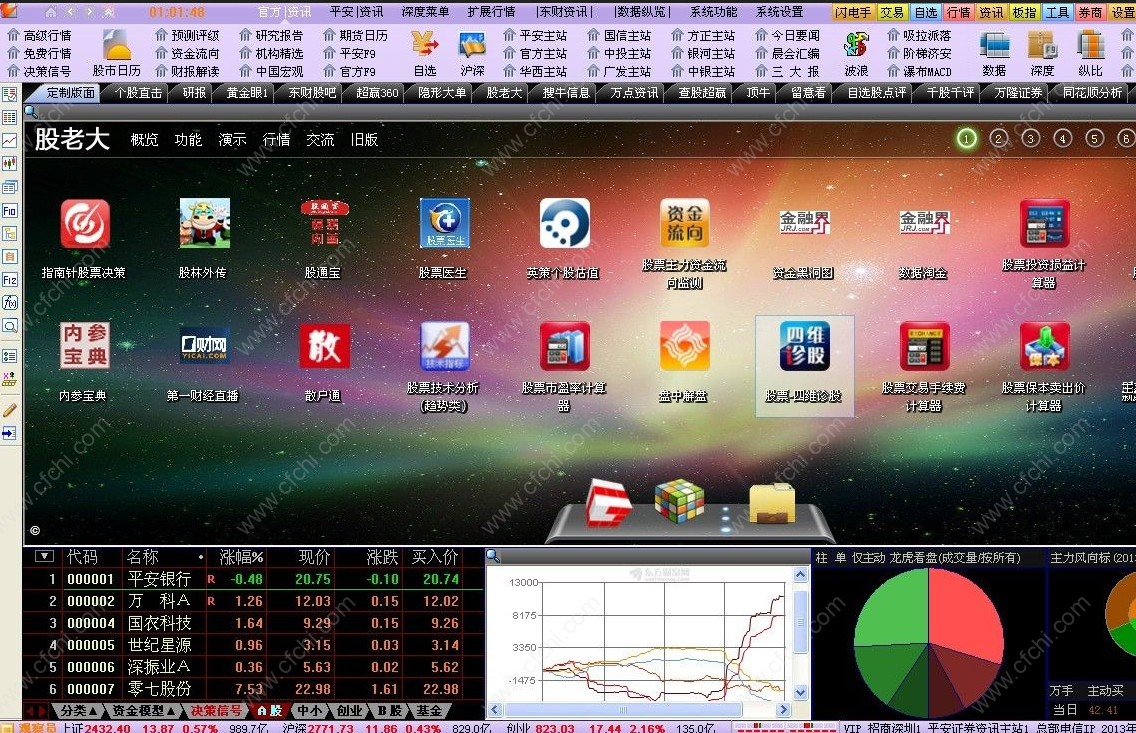1136x733 pixels.
Task: Expand the 分类 tab arrow
Action: point(93,711)
